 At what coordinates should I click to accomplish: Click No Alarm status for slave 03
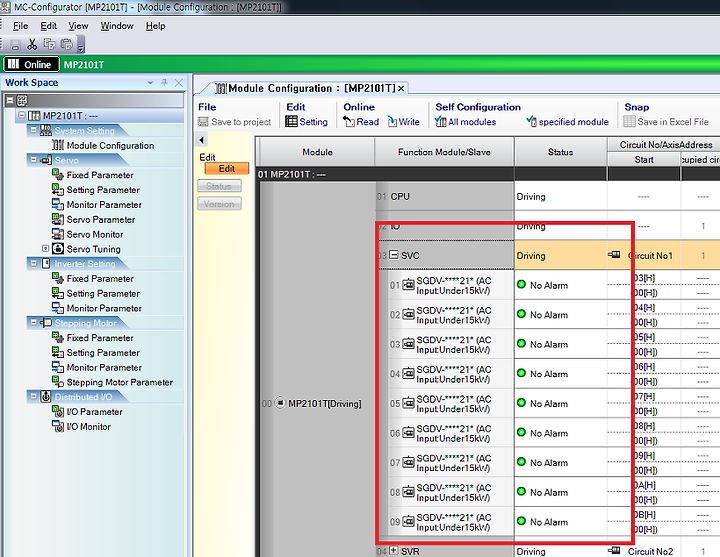(x=542, y=344)
